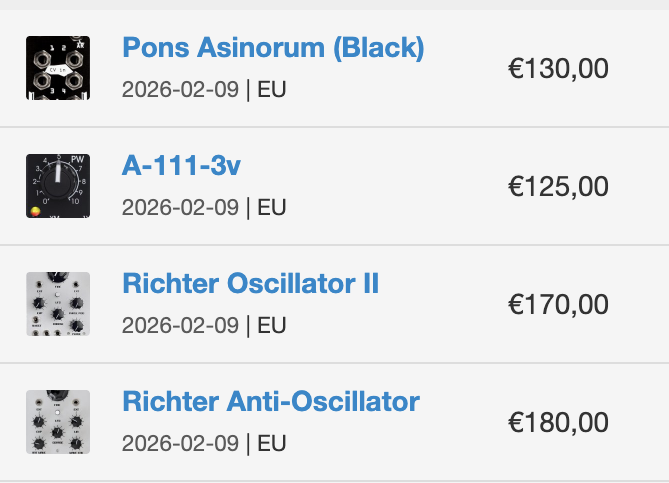Open the A-111-3v listing title
The image size is (669, 483).
click(181, 165)
